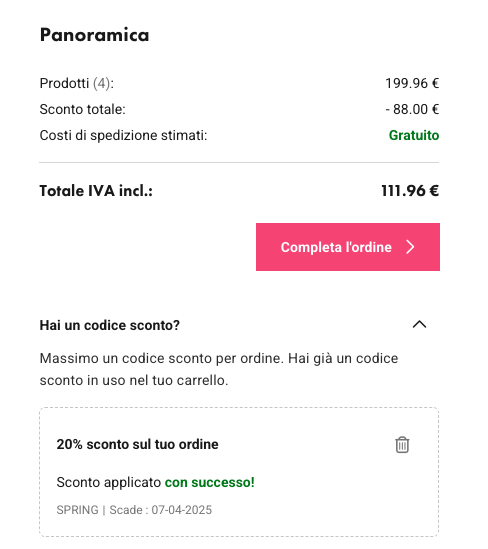Click the green Gratuito shipping text
The width and height of the screenshot is (488, 549).
point(414,135)
